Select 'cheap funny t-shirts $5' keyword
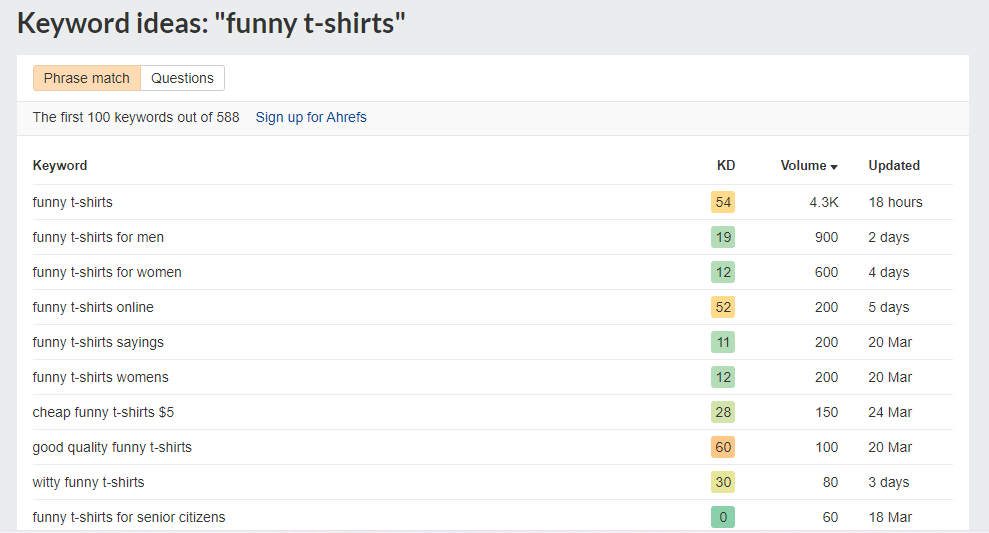Image resolution: width=989 pixels, height=533 pixels. (103, 413)
